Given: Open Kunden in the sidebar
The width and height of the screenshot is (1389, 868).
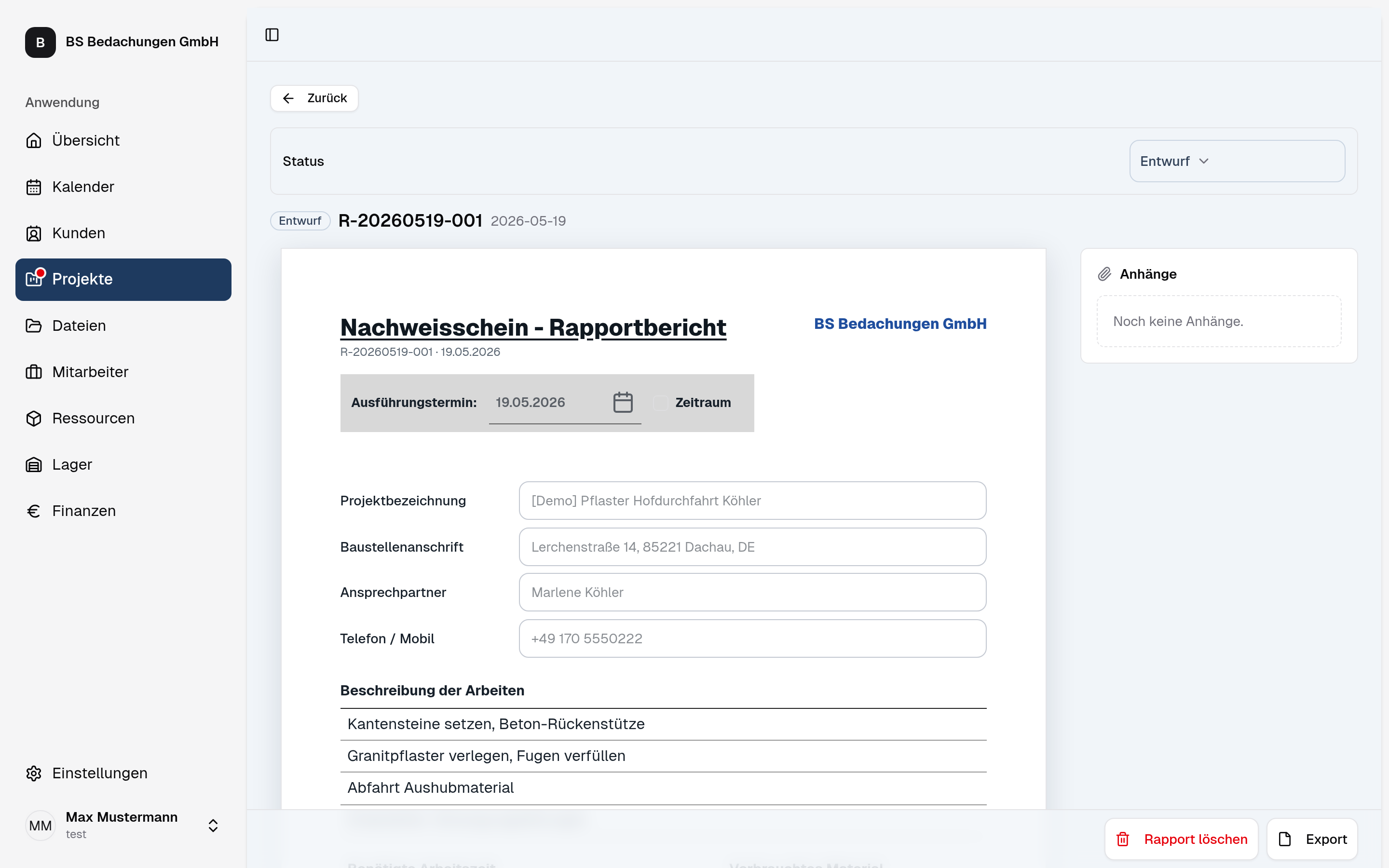Looking at the screenshot, I should [x=123, y=233].
